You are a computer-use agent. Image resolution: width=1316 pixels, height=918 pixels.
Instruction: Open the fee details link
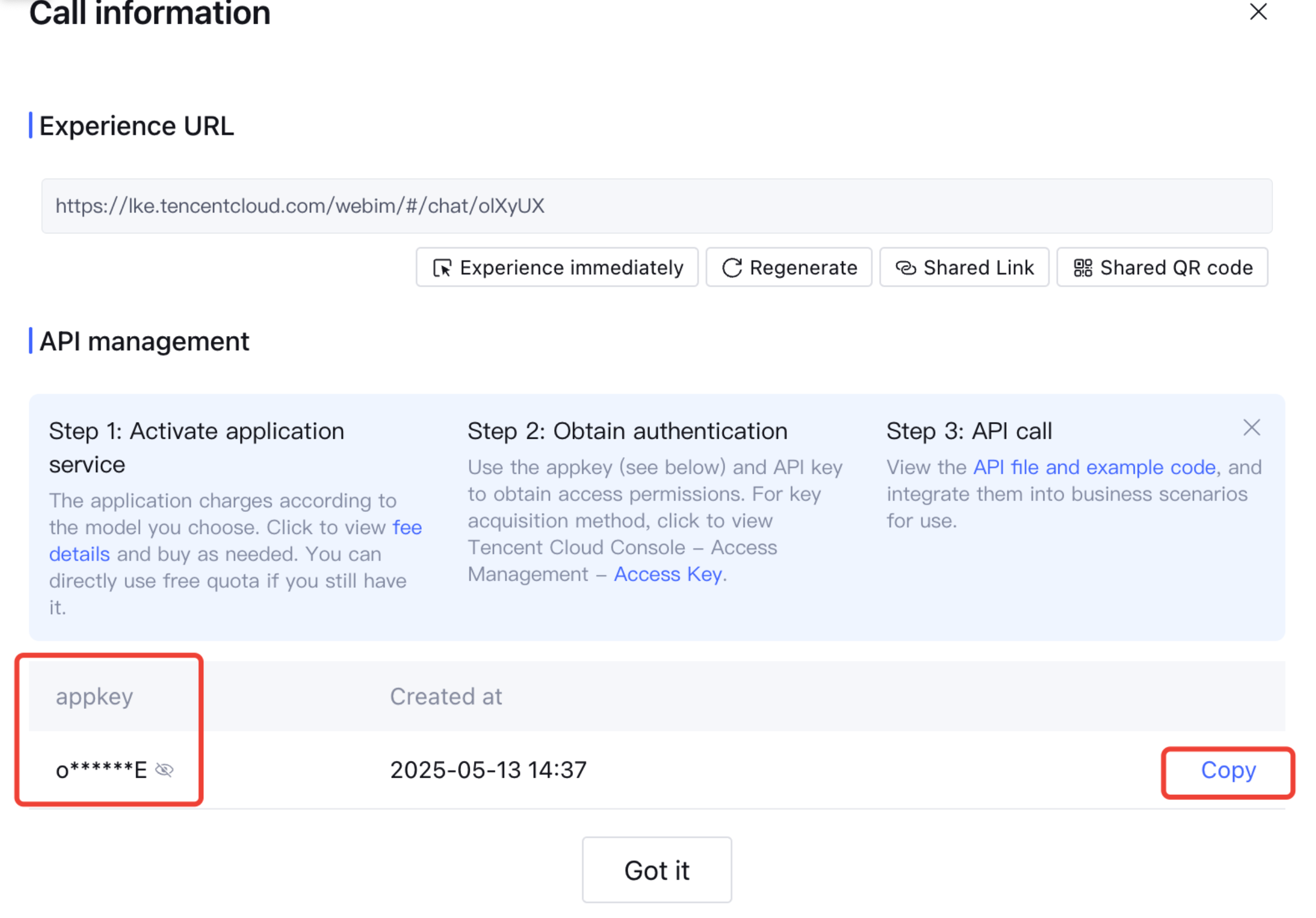point(407,527)
